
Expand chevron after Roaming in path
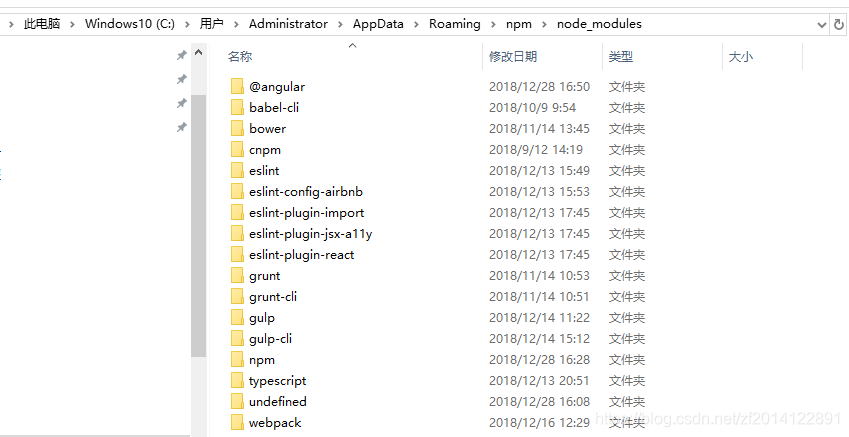click(493, 24)
